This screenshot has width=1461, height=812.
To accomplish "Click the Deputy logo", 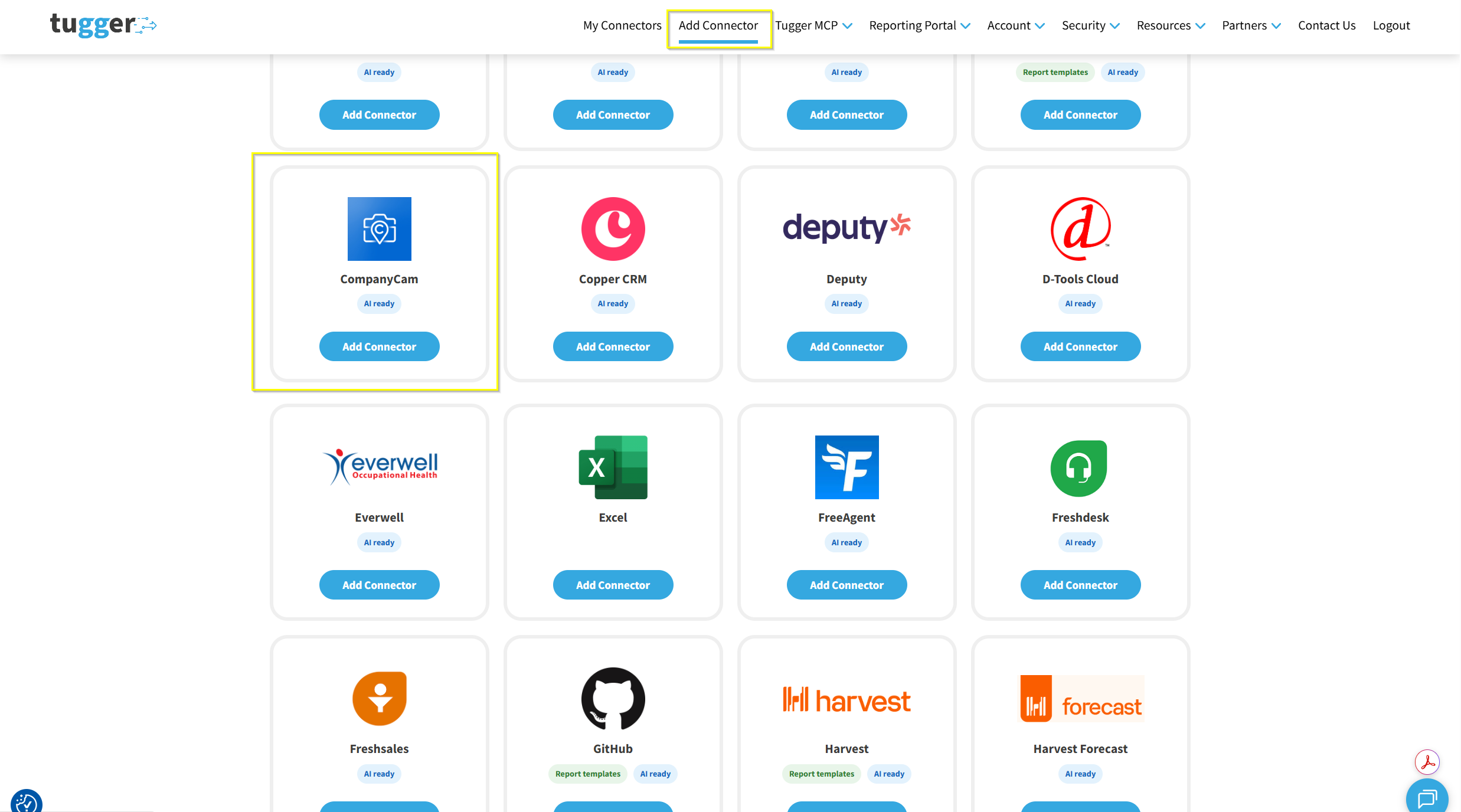I will click(847, 228).
